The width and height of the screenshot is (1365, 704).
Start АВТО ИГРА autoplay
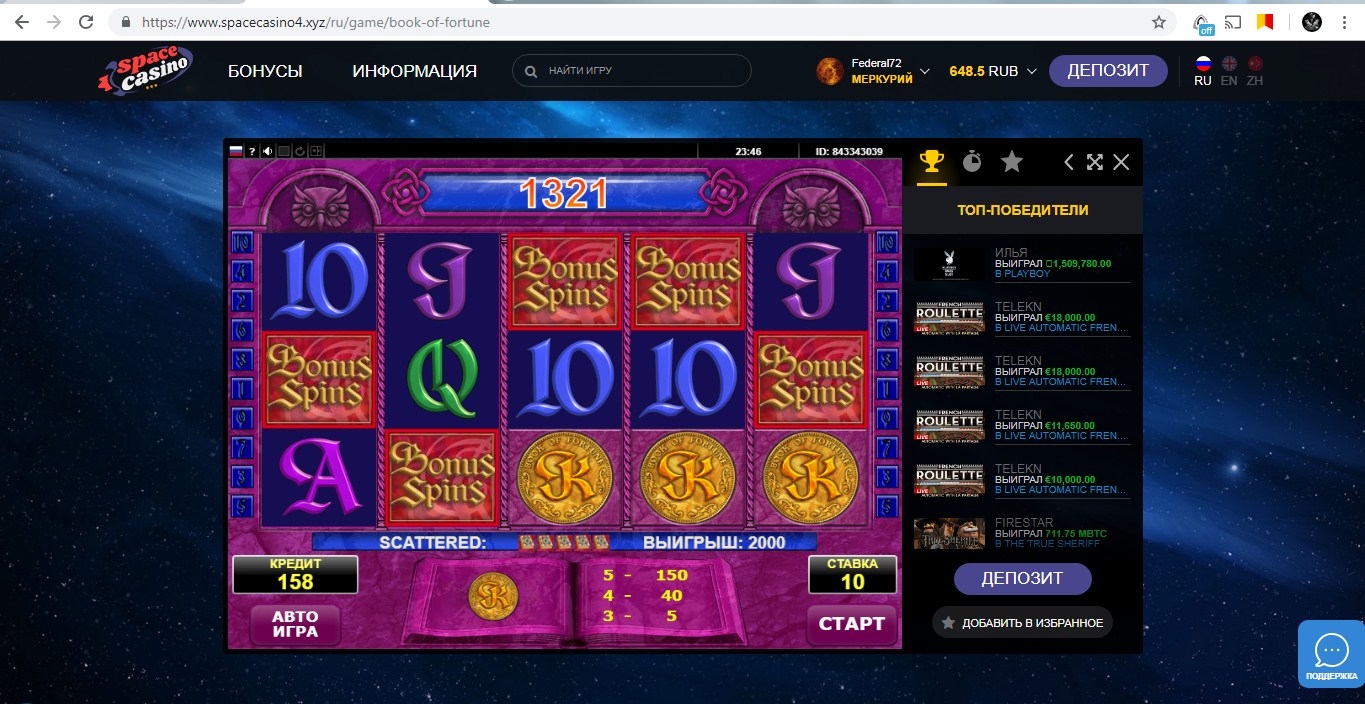pyautogui.click(x=295, y=624)
